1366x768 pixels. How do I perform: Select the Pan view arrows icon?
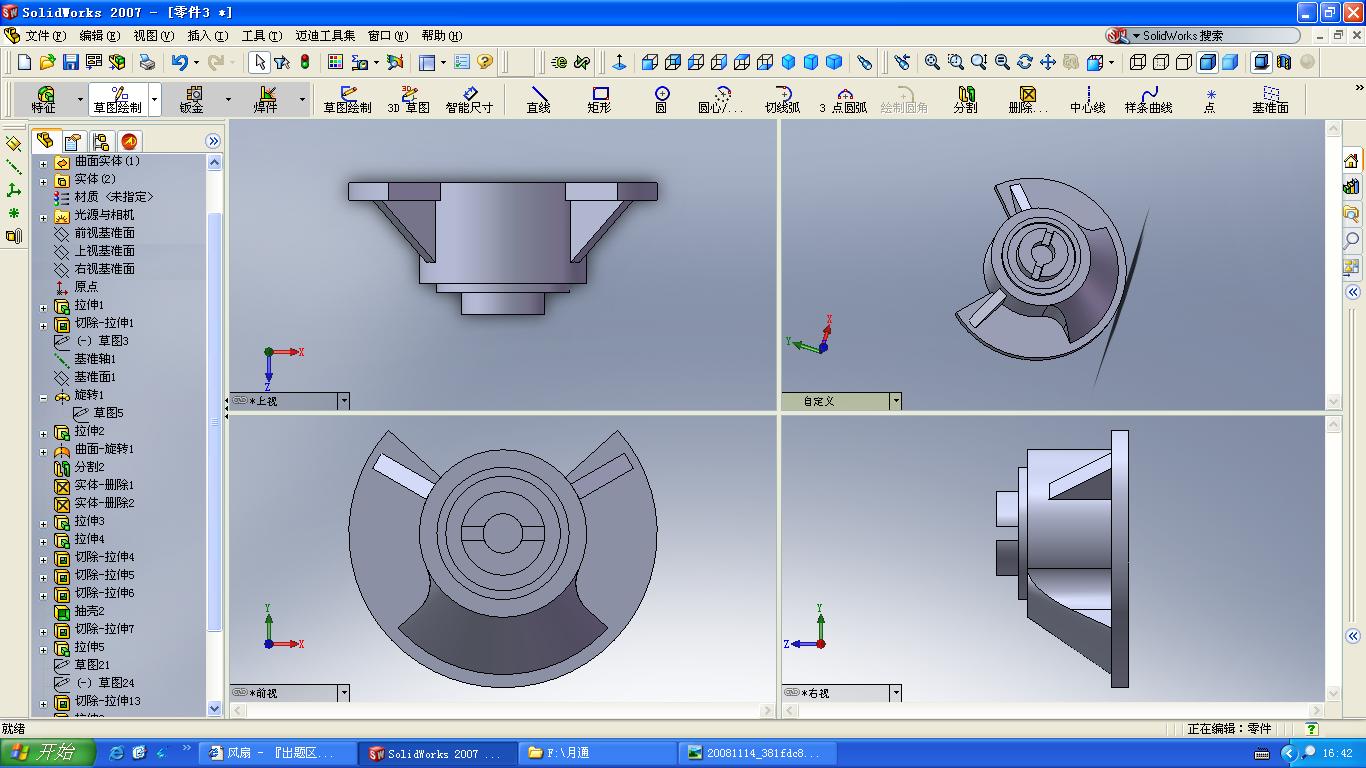pos(1047,62)
